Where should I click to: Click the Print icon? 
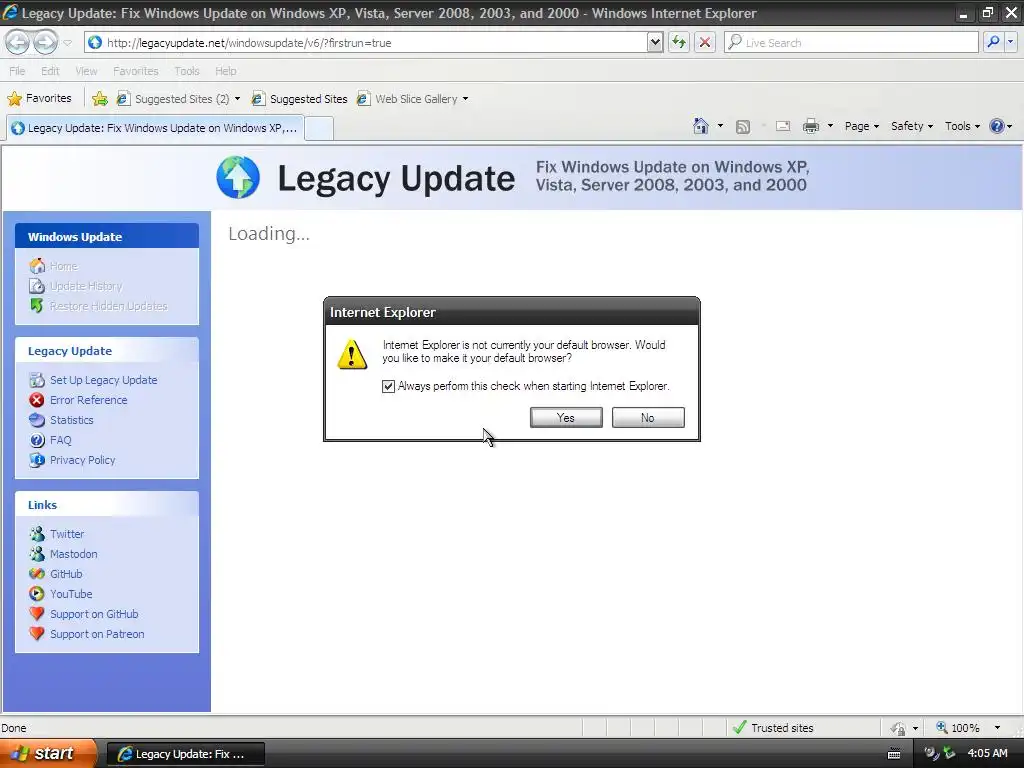point(810,126)
